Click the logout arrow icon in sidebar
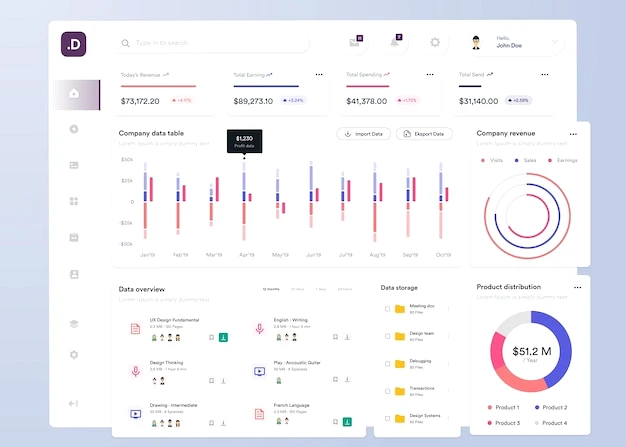This screenshot has width=626, height=447. [x=73, y=403]
